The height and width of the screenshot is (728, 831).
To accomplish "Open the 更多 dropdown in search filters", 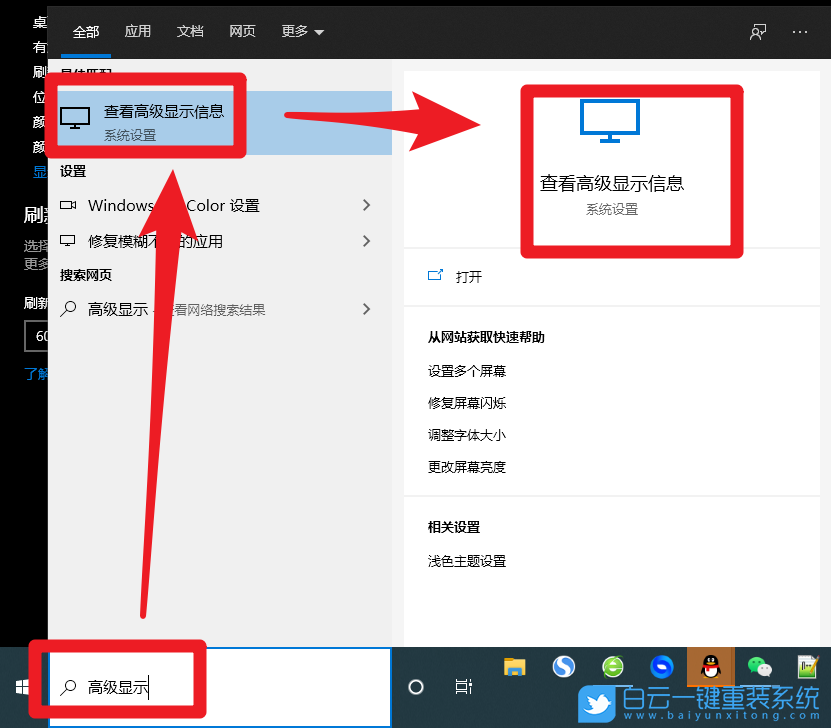I will tap(302, 31).
